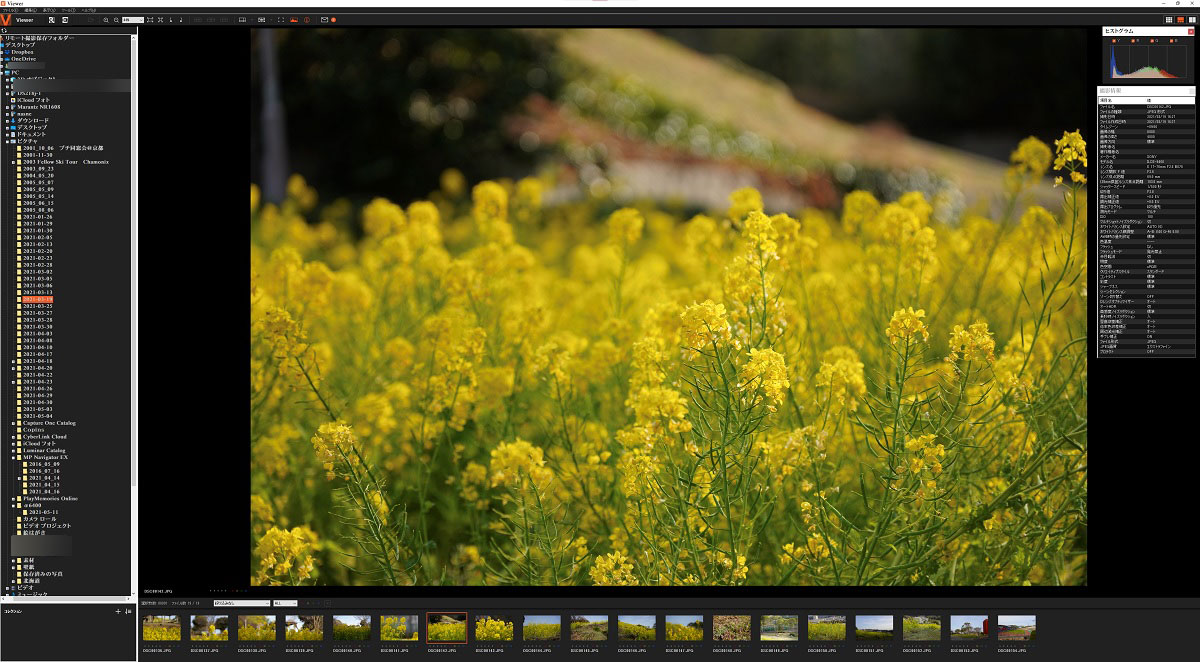Select folder 2021-05-04
Screen dimensions: 1200x662
click(37, 416)
